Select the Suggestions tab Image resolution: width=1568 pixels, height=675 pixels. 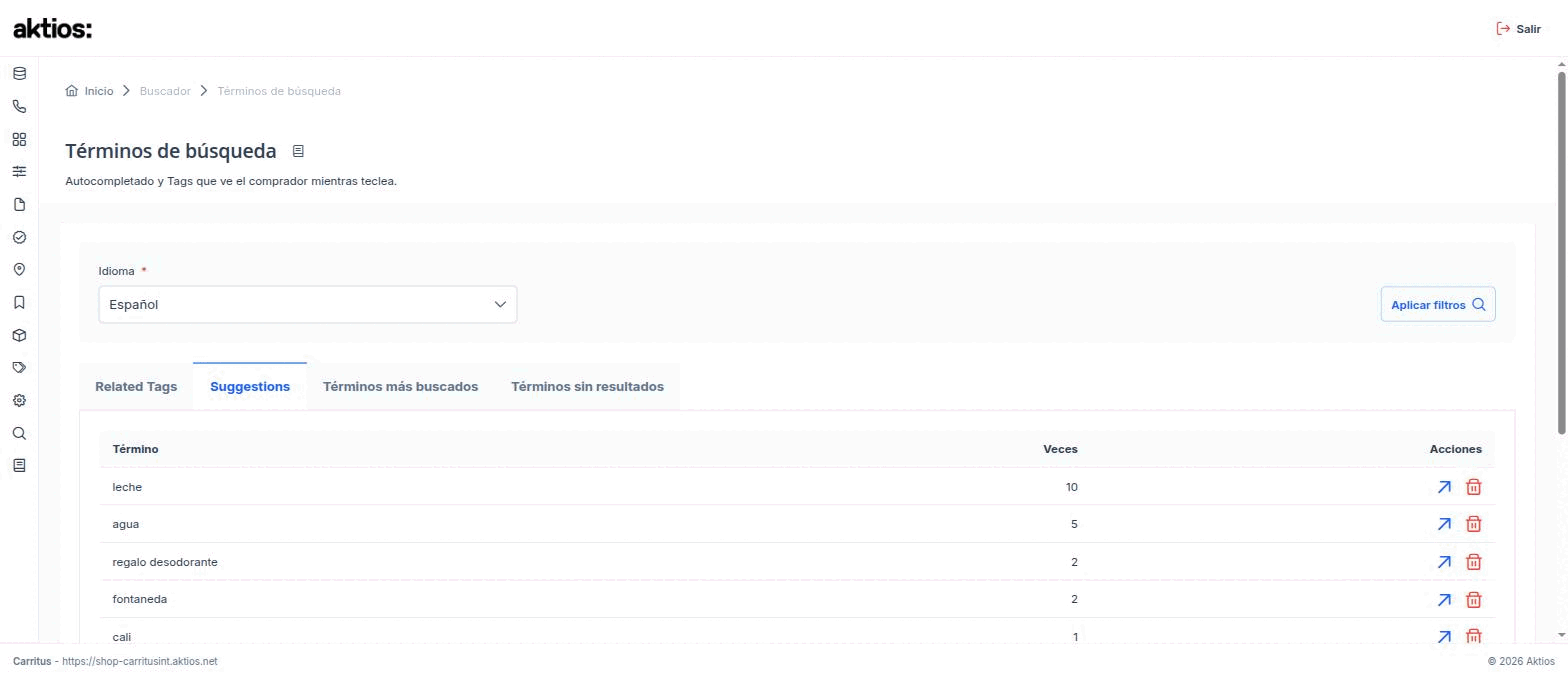(250, 387)
